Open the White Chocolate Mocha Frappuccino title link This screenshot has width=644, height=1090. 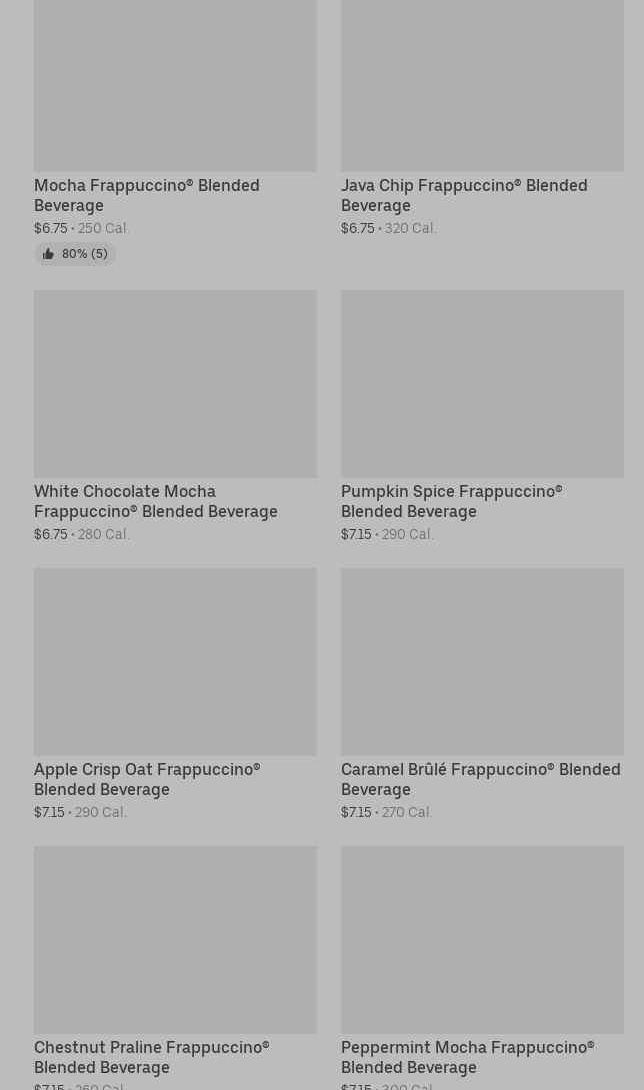pos(155,501)
